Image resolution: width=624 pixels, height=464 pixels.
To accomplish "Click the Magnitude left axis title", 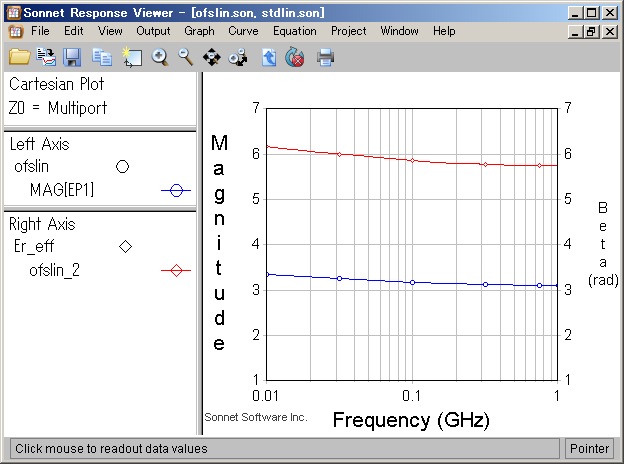I will (219, 243).
